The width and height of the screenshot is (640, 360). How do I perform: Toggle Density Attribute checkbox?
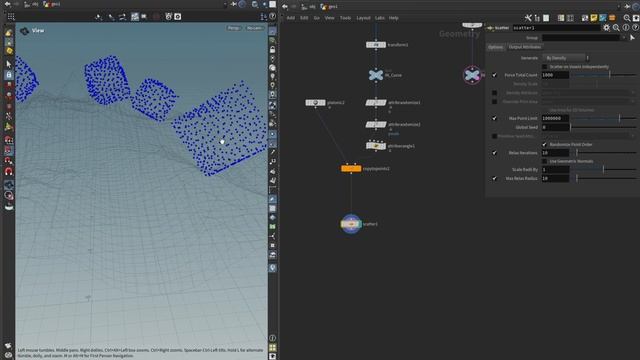494,93
